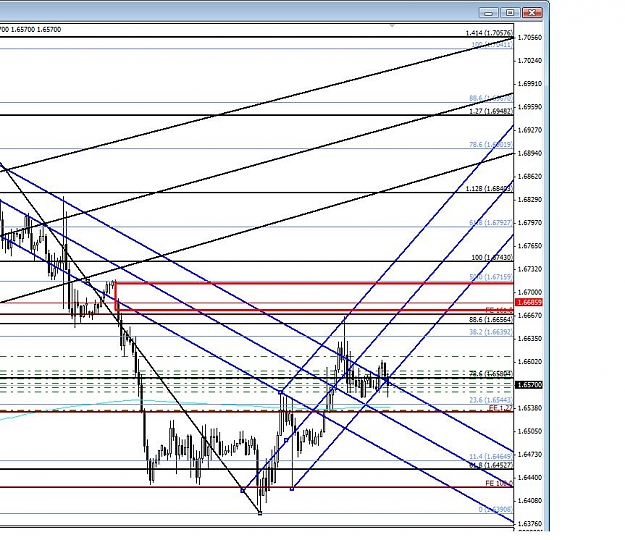The width and height of the screenshot is (625, 540).
Task: Click the 1.65050 price scale value
Action: (530, 431)
